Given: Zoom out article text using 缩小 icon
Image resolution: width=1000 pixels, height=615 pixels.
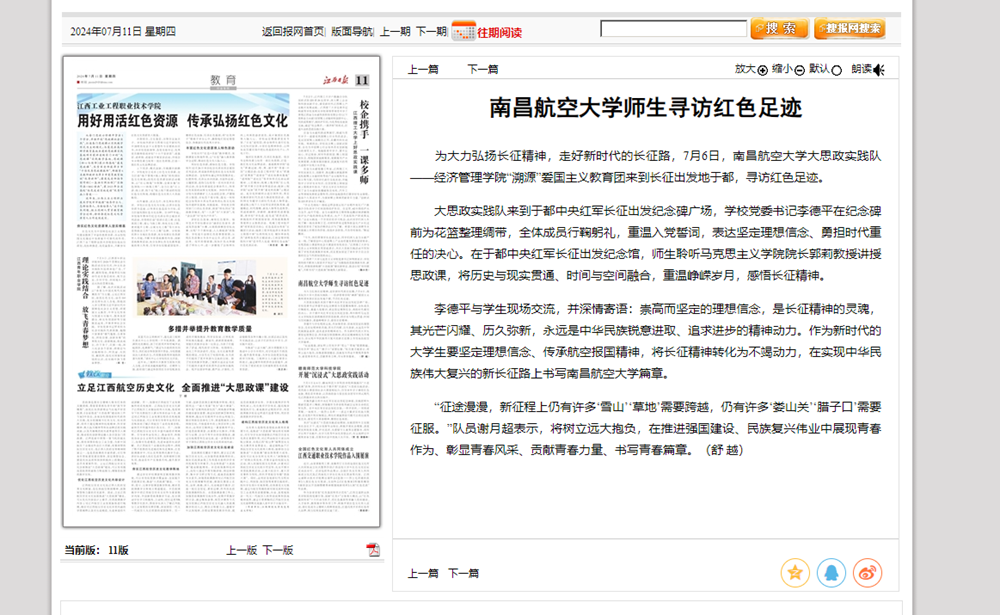Looking at the screenshot, I should point(800,71).
